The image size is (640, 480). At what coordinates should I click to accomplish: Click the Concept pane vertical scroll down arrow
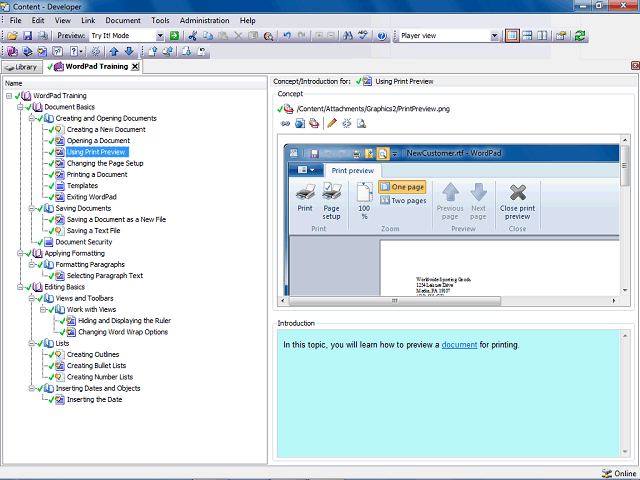(x=624, y=290)
